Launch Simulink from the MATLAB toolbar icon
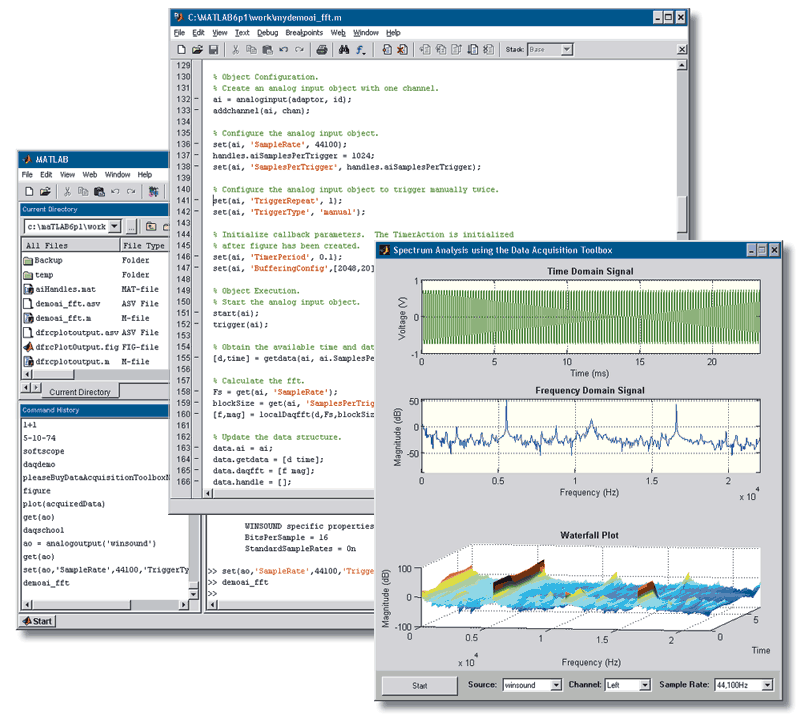The image size is (800, 723). (x=153, y=191)
